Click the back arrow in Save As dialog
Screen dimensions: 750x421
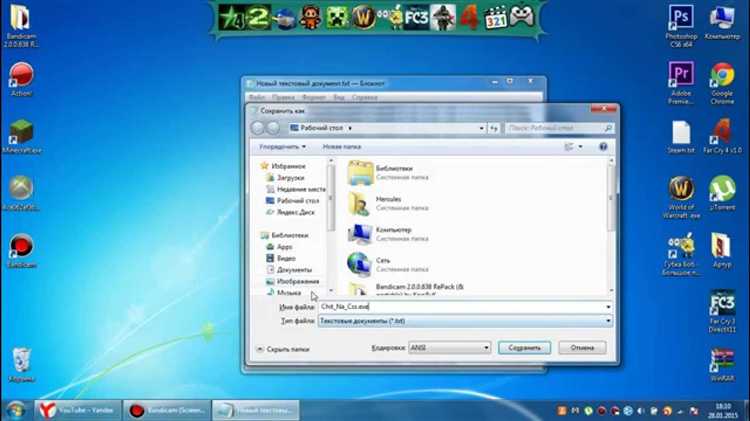click(258, 128)
